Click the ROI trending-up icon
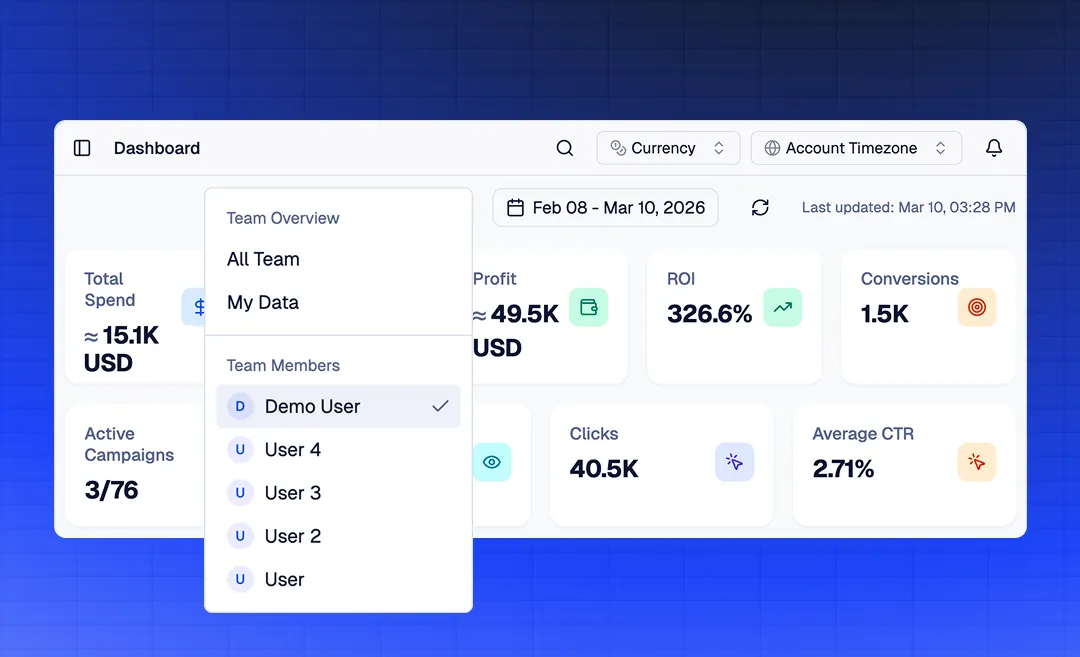 point(782,307)
